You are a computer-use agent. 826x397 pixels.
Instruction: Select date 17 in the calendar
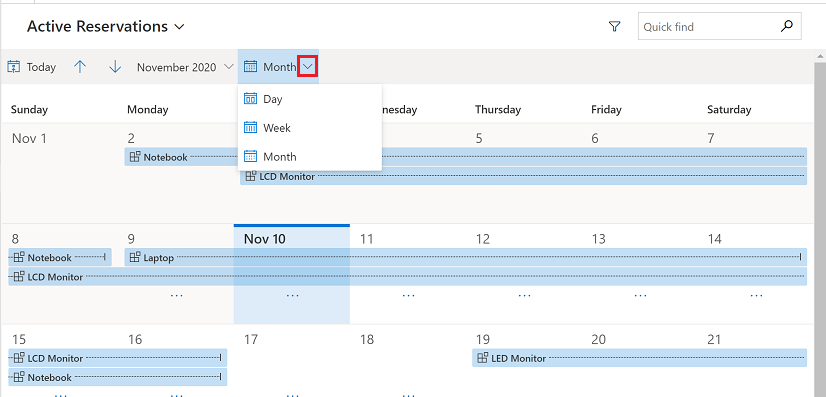[x=251, y=340]
